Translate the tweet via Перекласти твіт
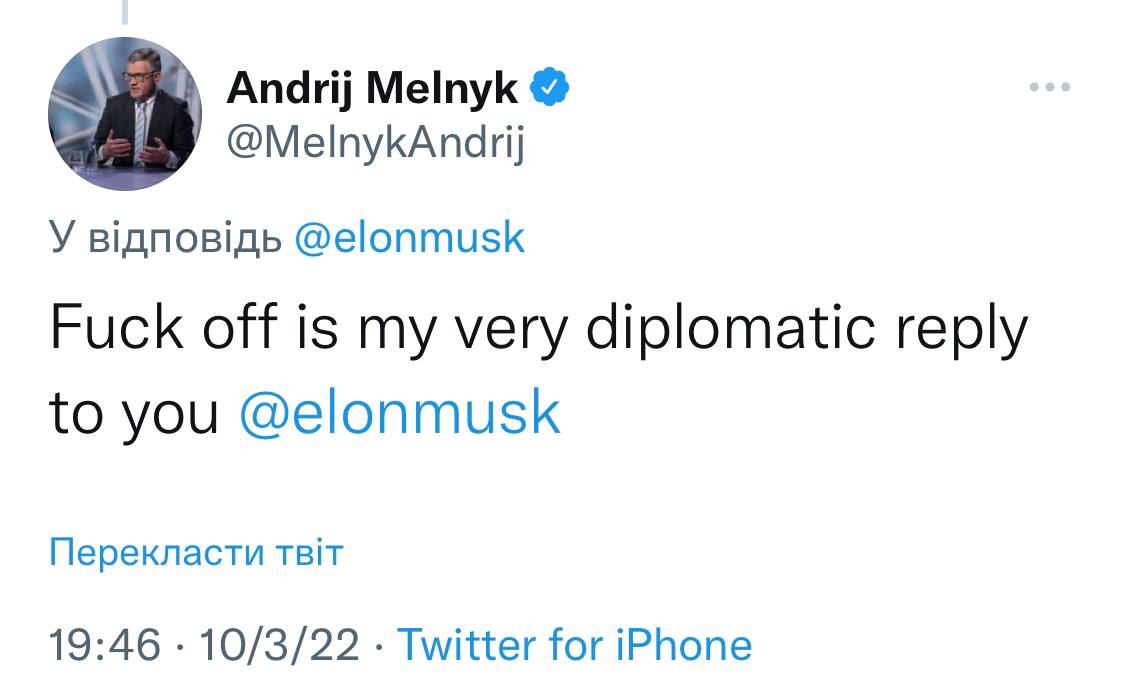 (x=196, y=551)
